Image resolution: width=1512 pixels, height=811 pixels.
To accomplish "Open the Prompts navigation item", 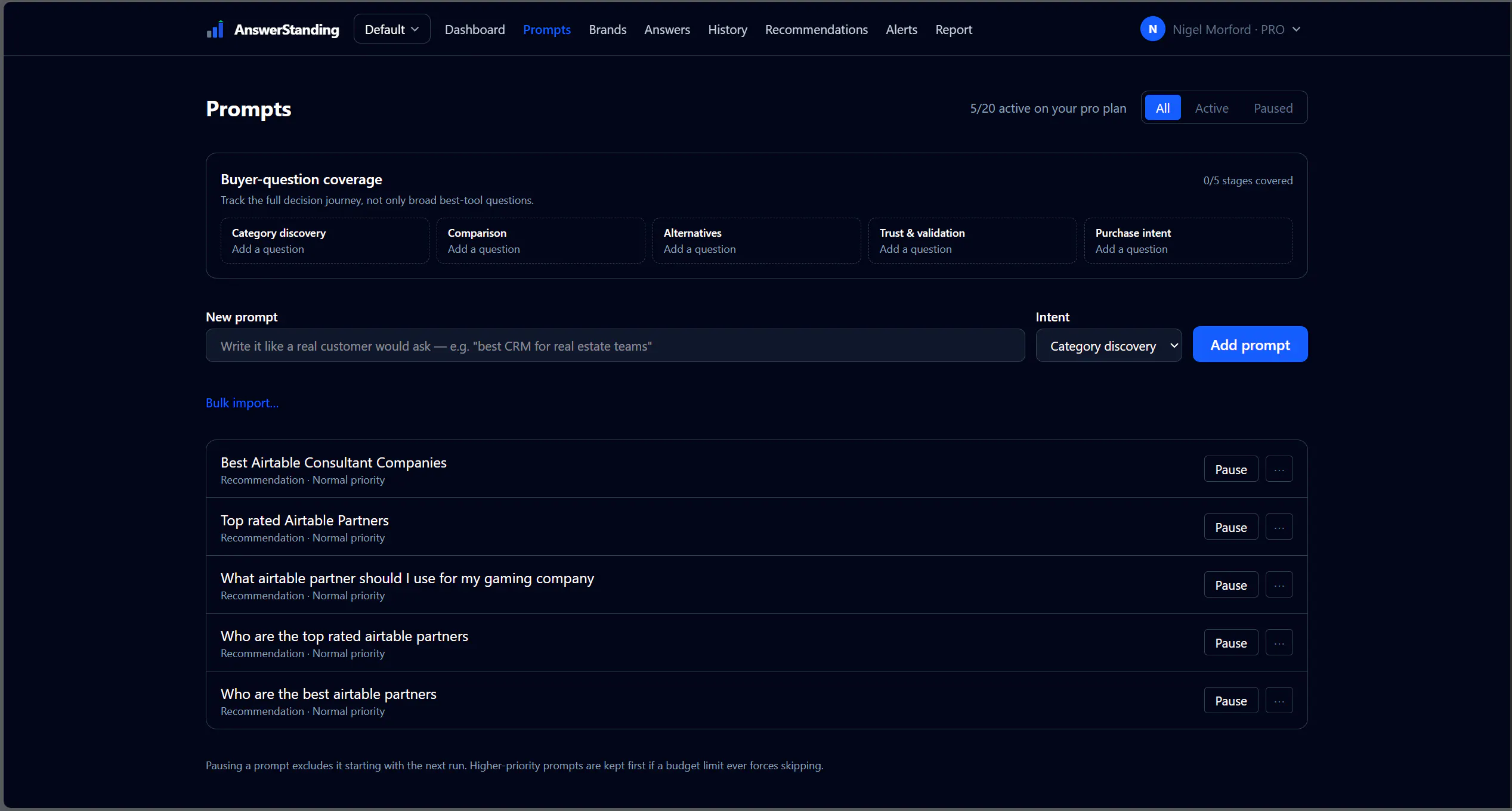I will (x=547, y=29).
